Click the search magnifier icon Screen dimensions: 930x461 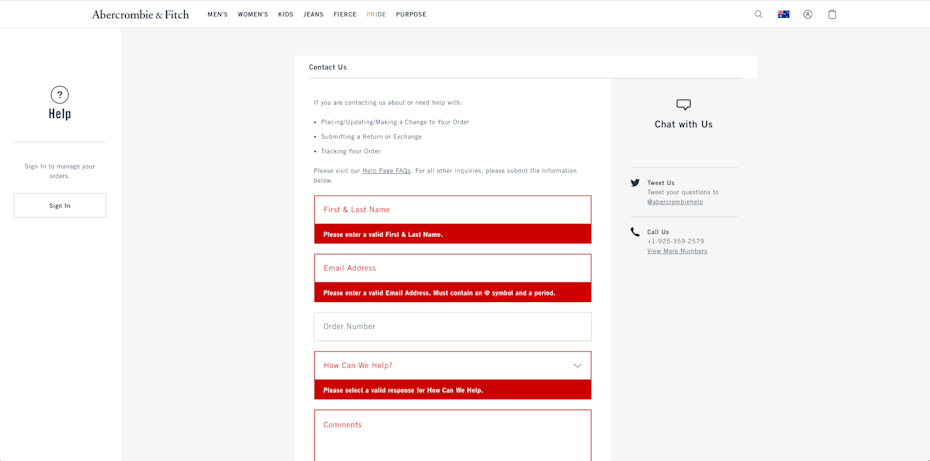tap(758, 14)
